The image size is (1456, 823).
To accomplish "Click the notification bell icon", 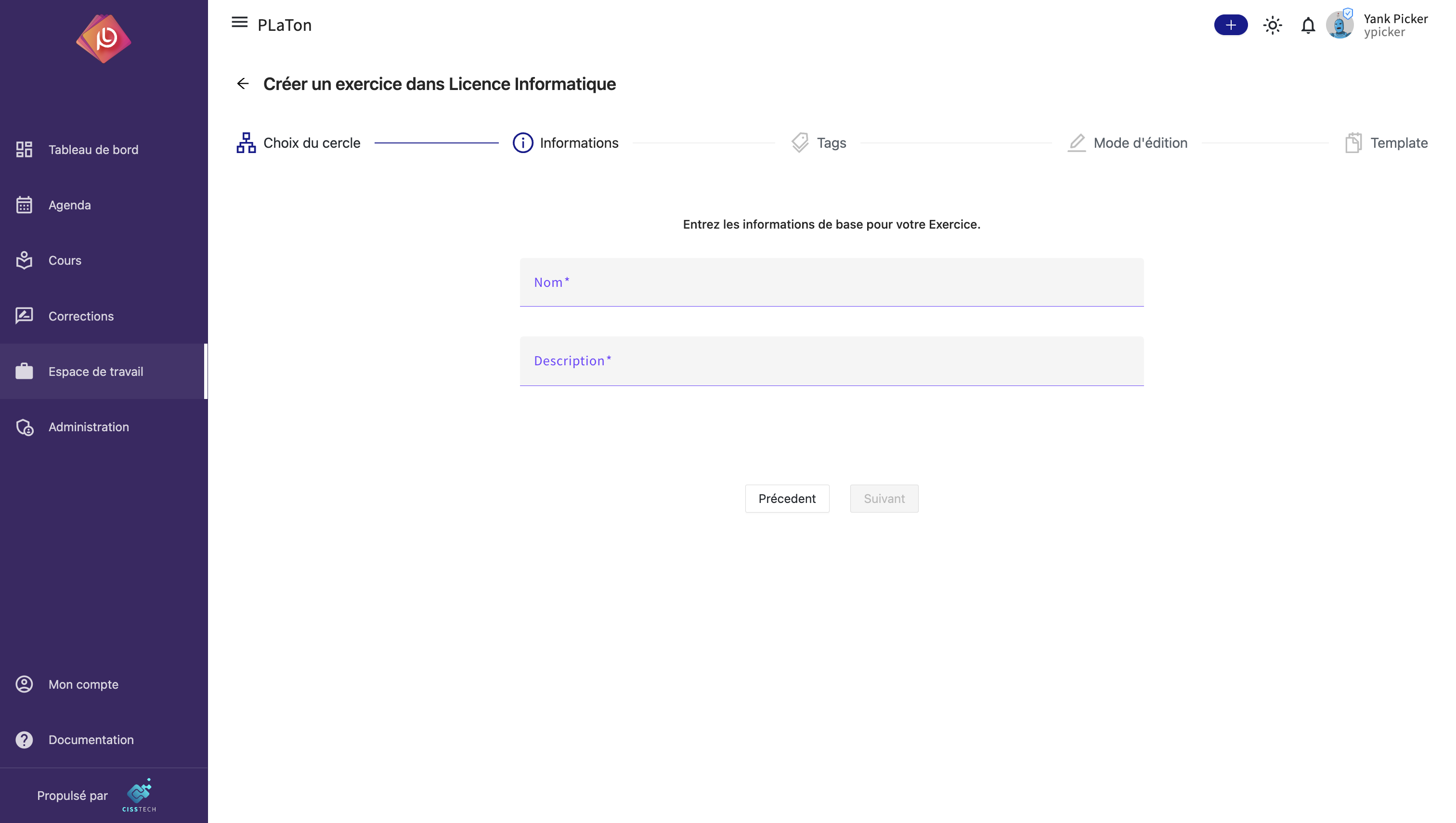I will pyautogui.click(x=1308, y=24).
